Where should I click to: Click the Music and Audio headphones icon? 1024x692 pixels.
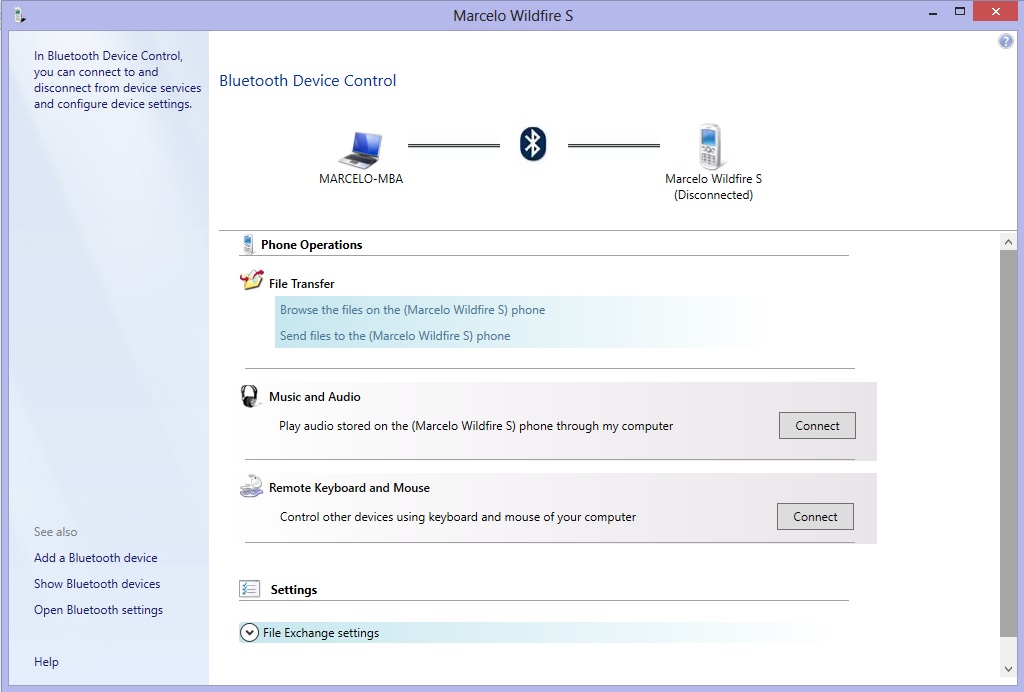pos(249,396)
